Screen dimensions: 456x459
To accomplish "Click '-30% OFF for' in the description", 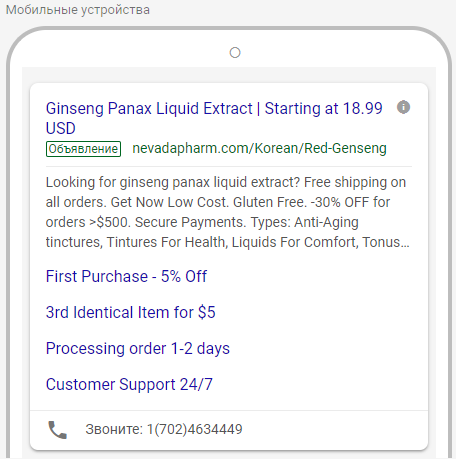I will pos(350,202).
